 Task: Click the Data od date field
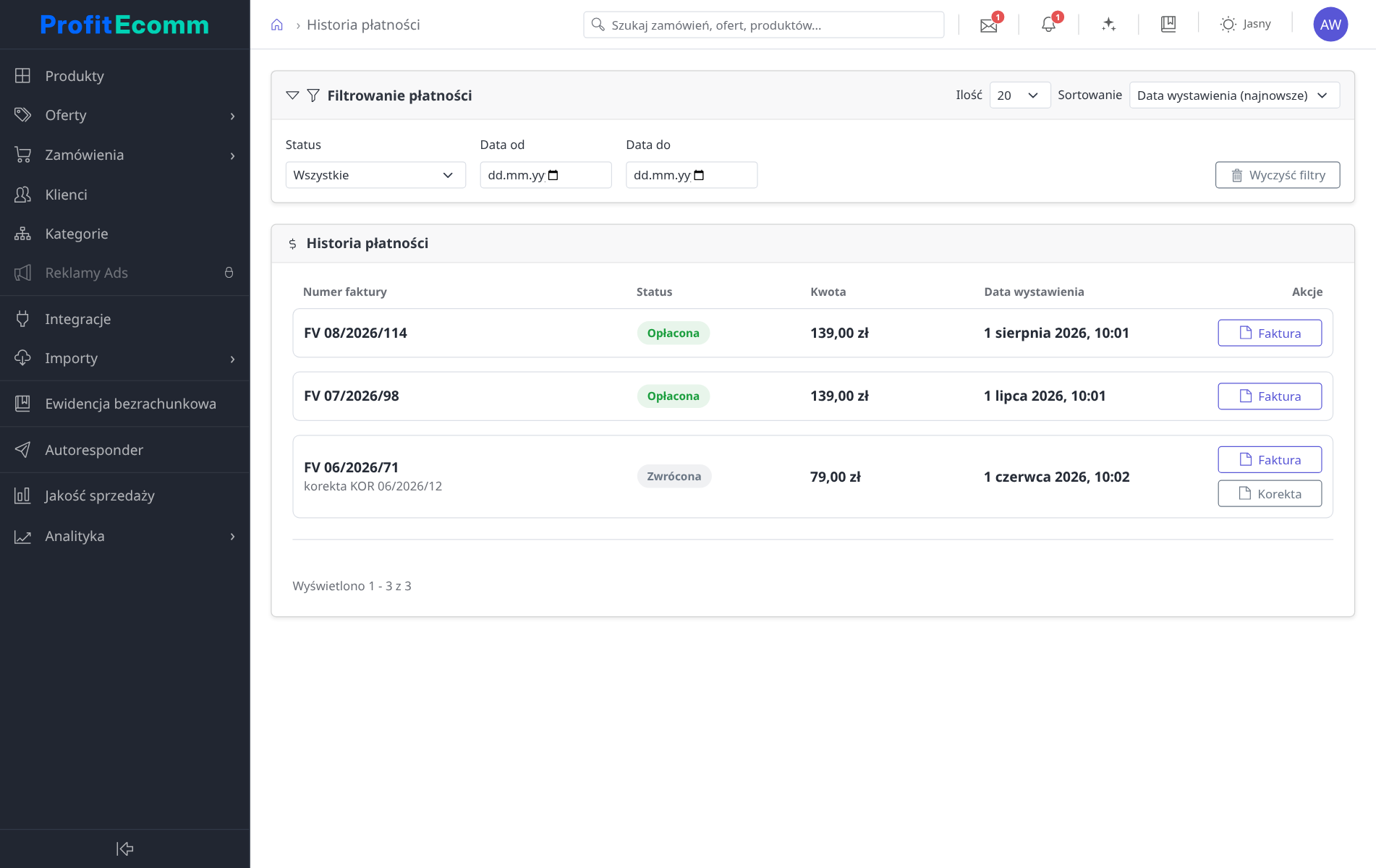pos(545,175)
